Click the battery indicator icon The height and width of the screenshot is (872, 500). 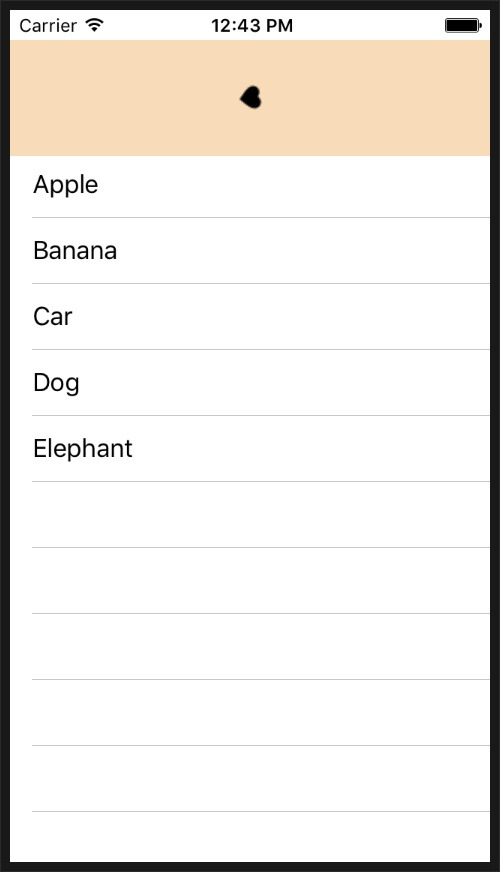pyautogui.click(x=463, y=26)
